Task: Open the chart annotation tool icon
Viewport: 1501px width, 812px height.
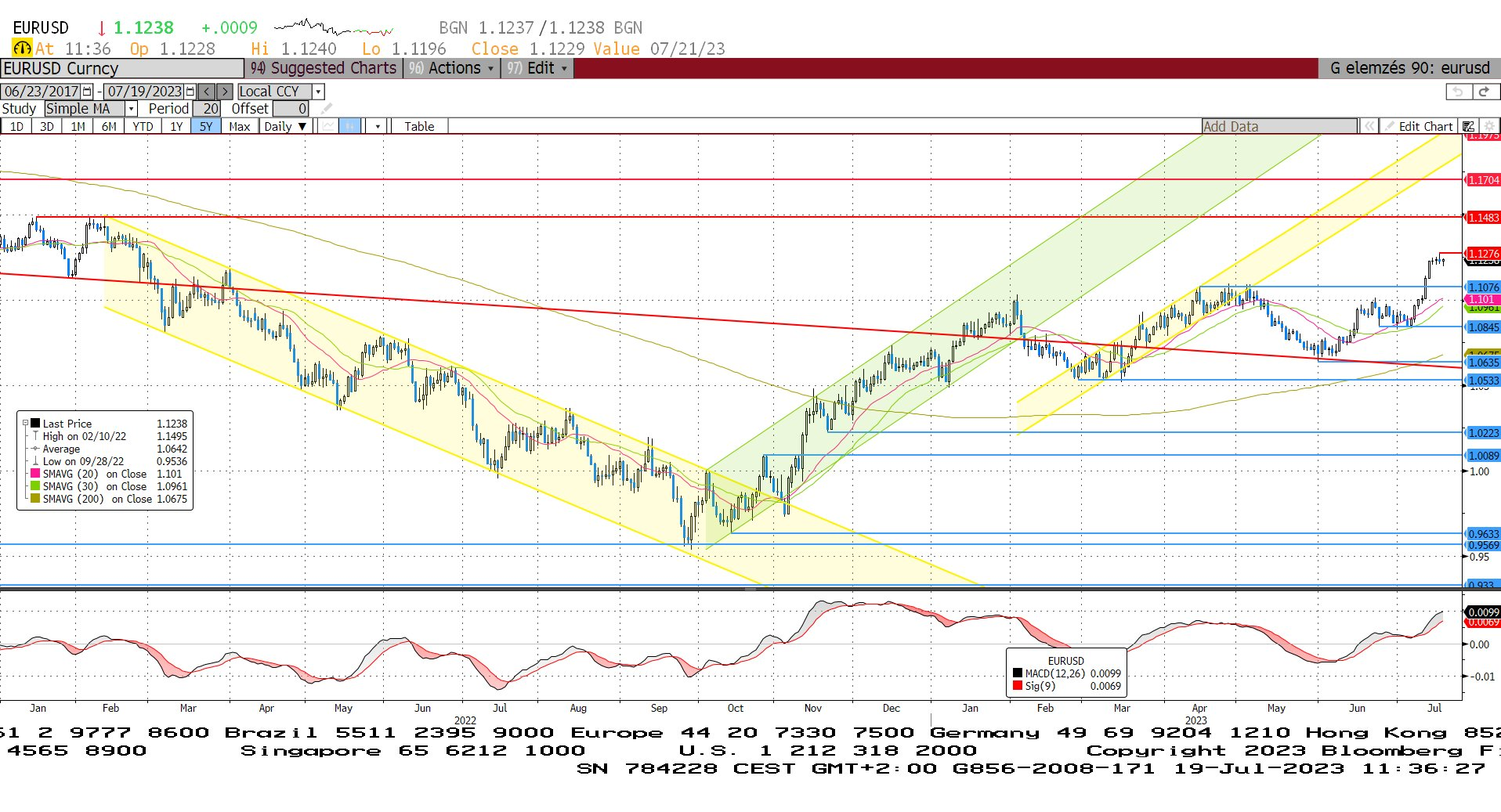Action: point(1469,126)
